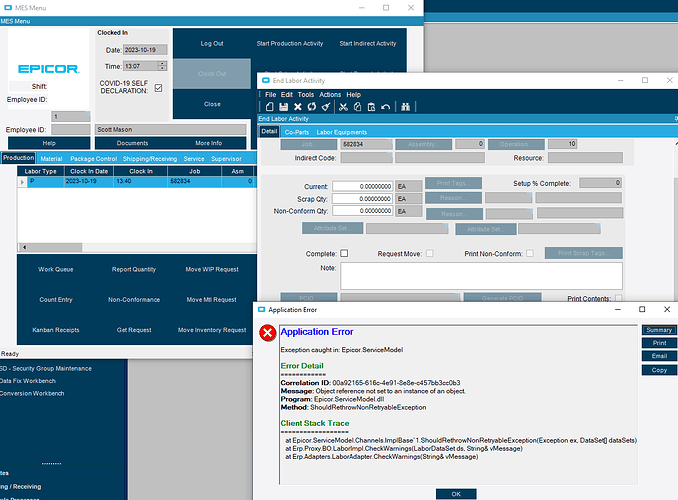The height and width of the screenshot is (500, 678).
Task: Click the Current quantity input field
Action: tap(362, 186)
